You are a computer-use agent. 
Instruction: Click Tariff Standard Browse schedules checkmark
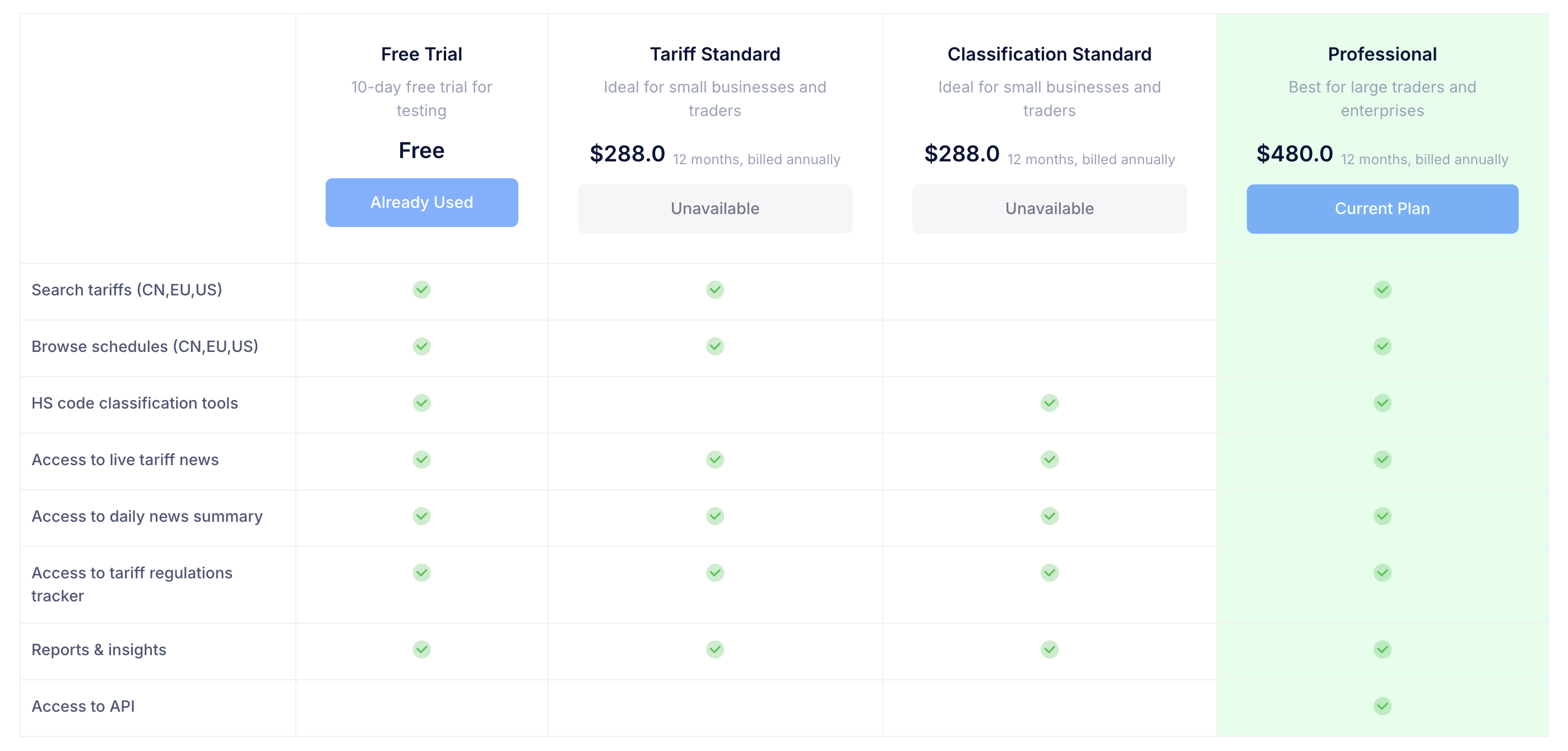pos(715,346)
